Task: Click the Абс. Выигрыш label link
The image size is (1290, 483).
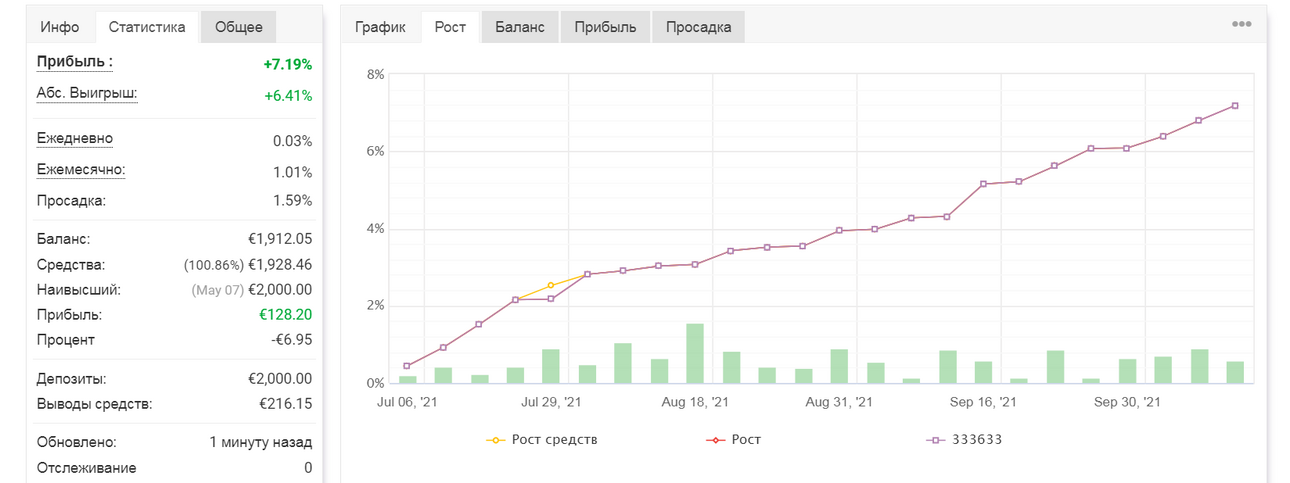Action: click(x=87, y=94)
